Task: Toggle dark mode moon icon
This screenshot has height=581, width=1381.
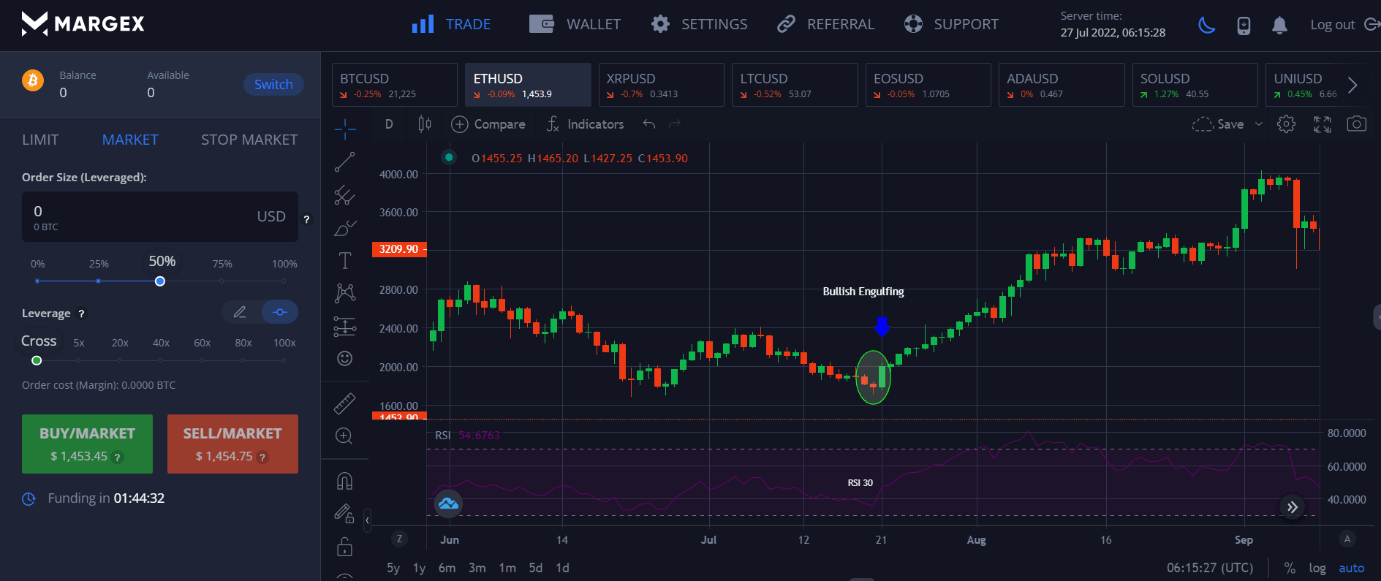Action: (x=1207, y=25)
